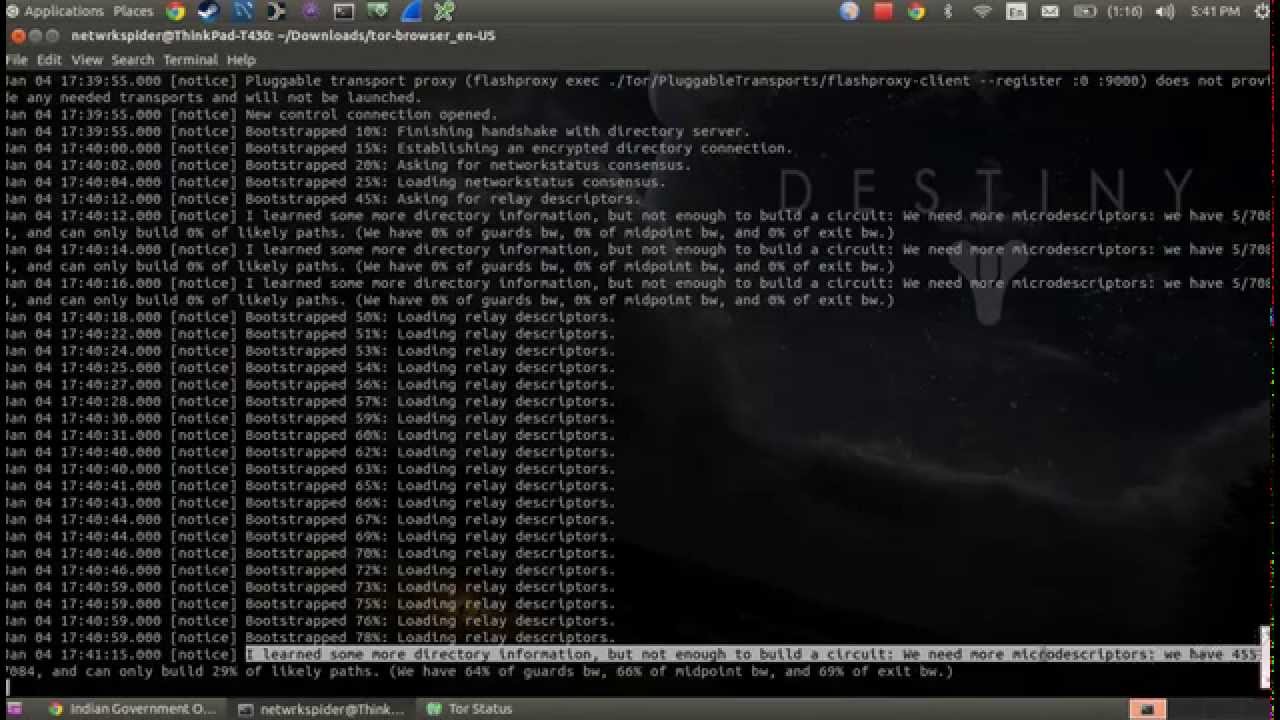Viewport: 1280px width, 720px height.
Task: Click the keyboard layout En indicator
Action: point(1016,12)
